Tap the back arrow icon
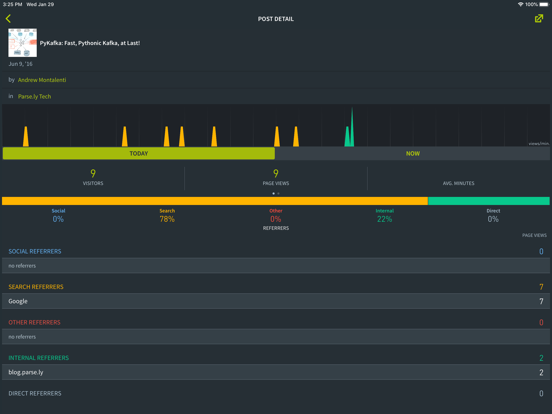552x414 pixels. click(8, 19)
